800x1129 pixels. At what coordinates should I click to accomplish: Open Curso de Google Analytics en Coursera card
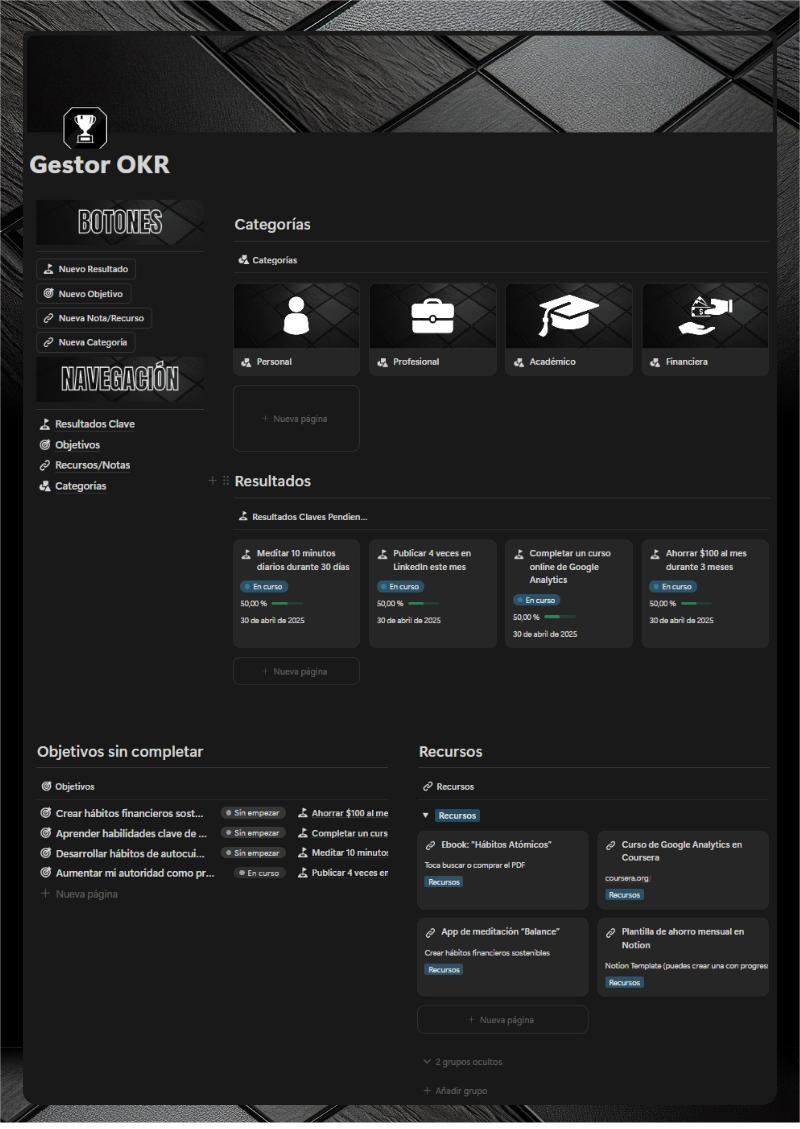click(x=683, y=870)
